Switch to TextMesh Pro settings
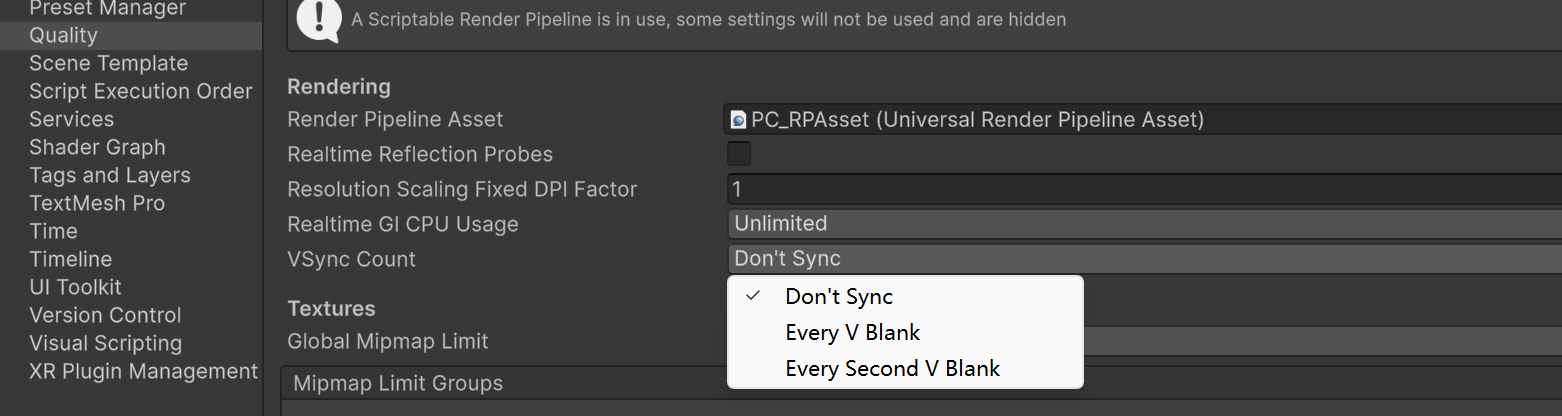This screenshot has width=1562, height=416. tap(97, 203)
